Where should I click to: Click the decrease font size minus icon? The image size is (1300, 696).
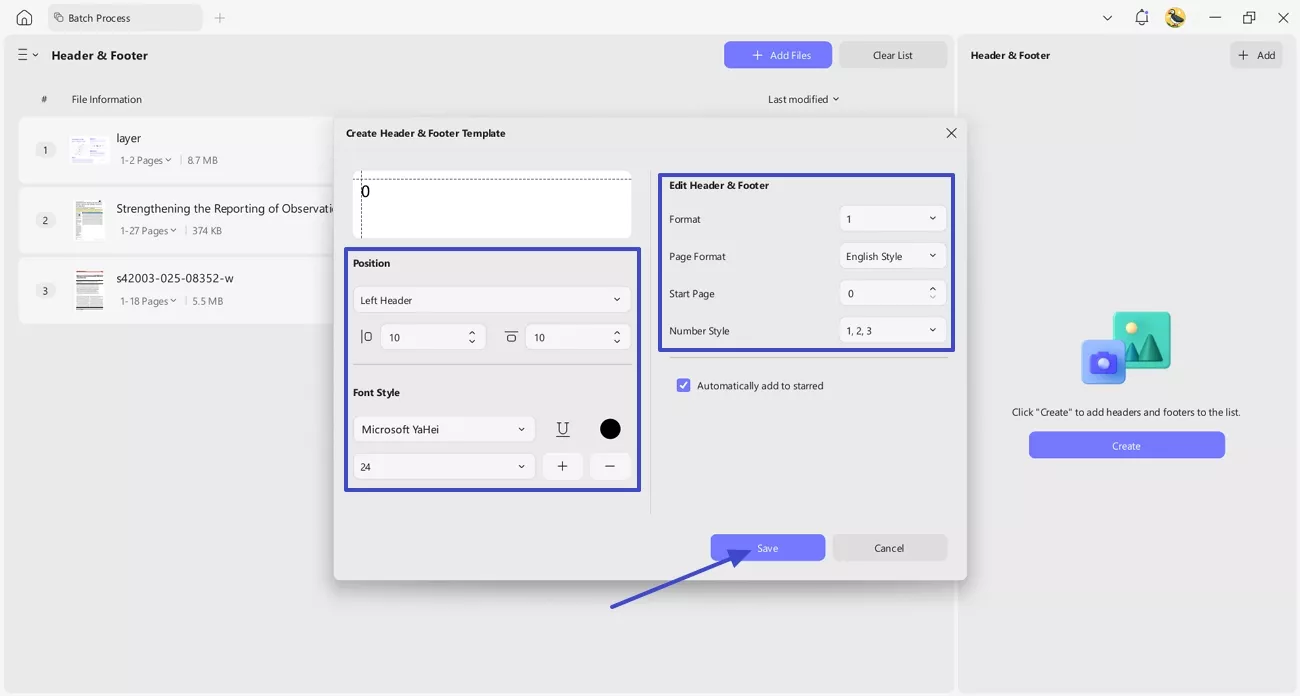tap(610, 466)
